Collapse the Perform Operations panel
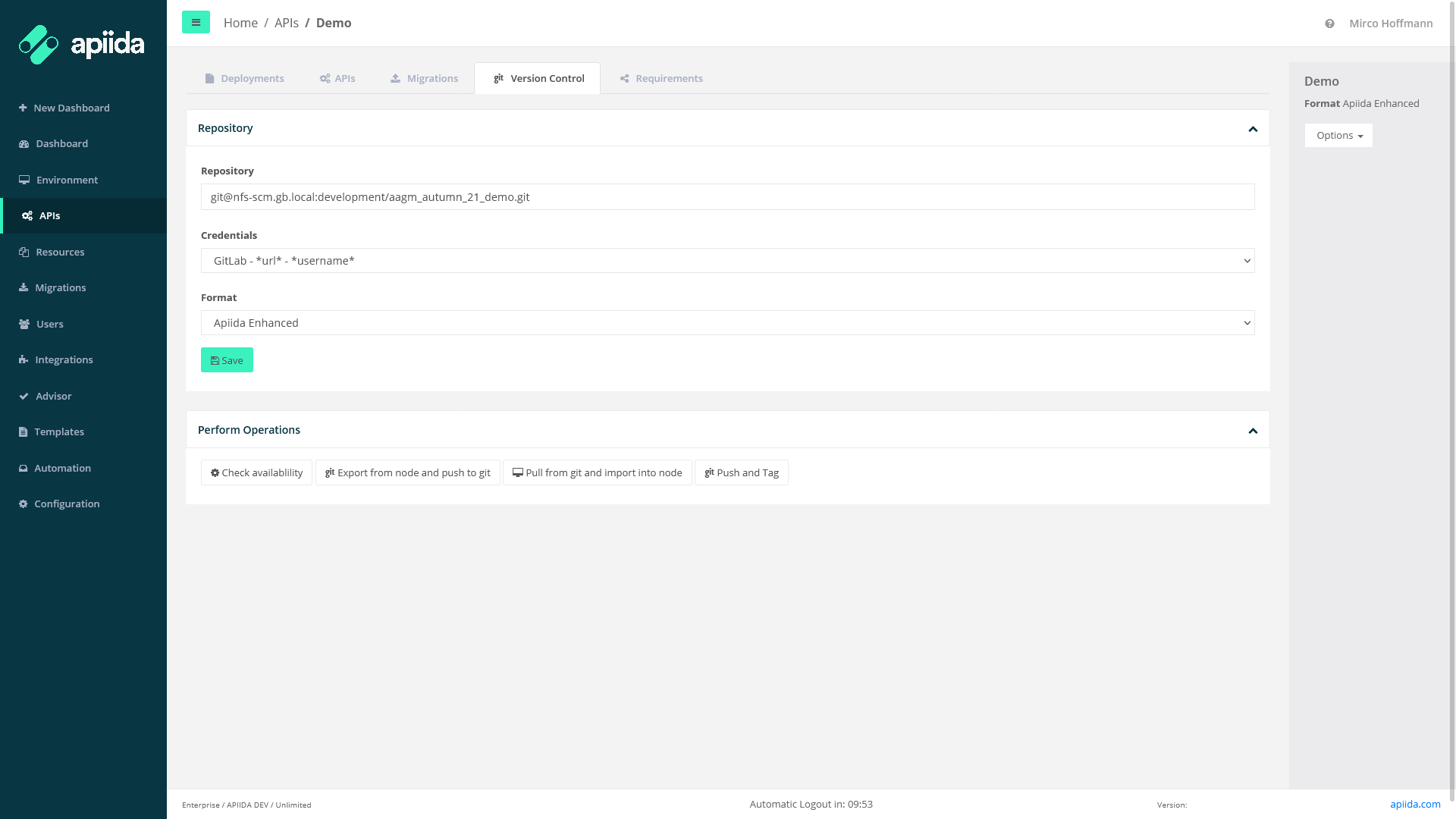This screenshot has height=819, width=1456. (1253, 430)
